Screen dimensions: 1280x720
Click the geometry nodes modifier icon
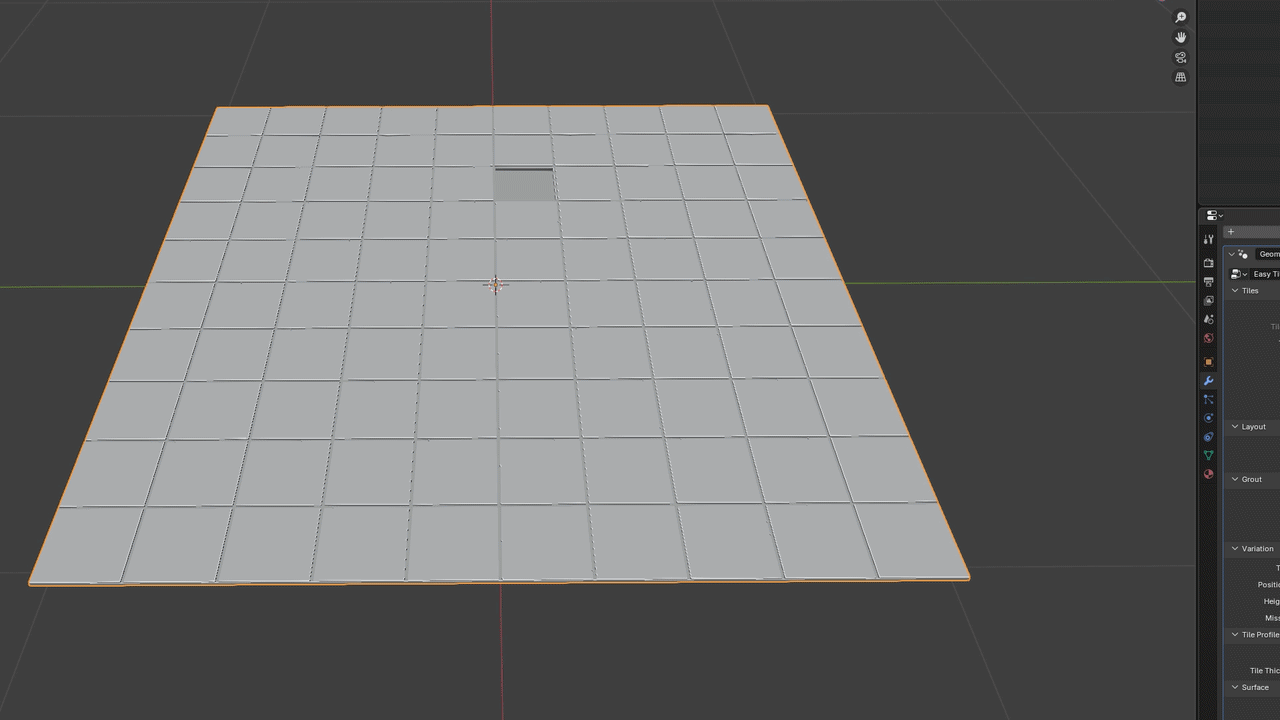(x=1243, y=254)
